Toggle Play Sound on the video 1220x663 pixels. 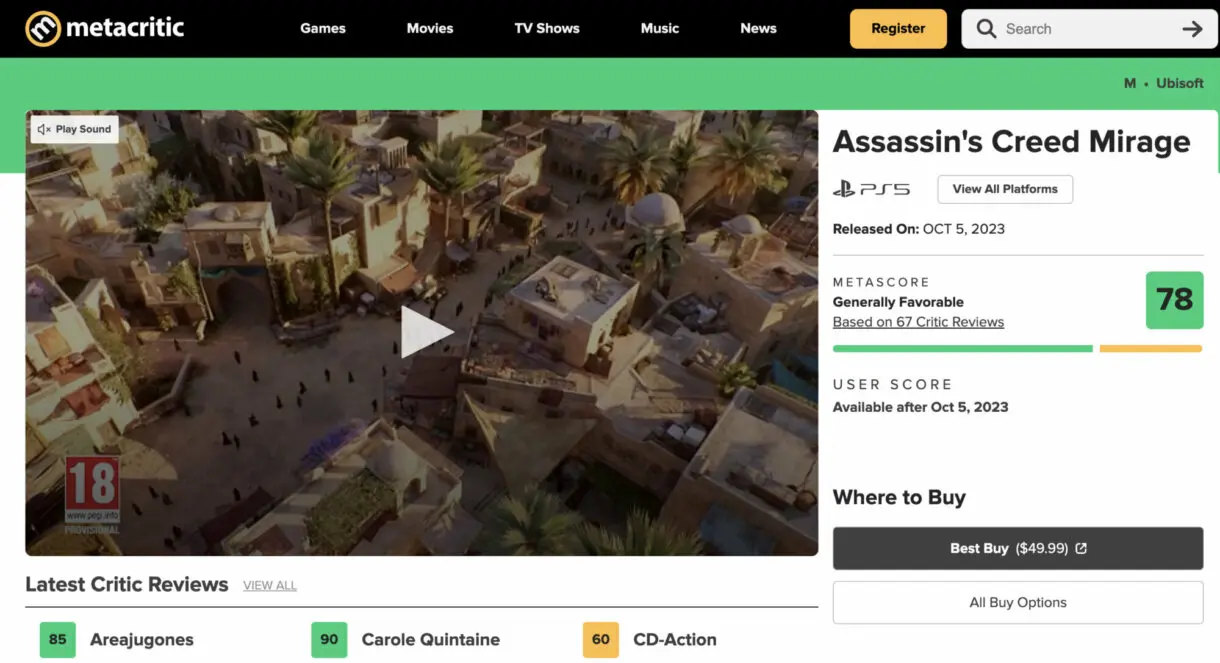click(x=74, y=129)
